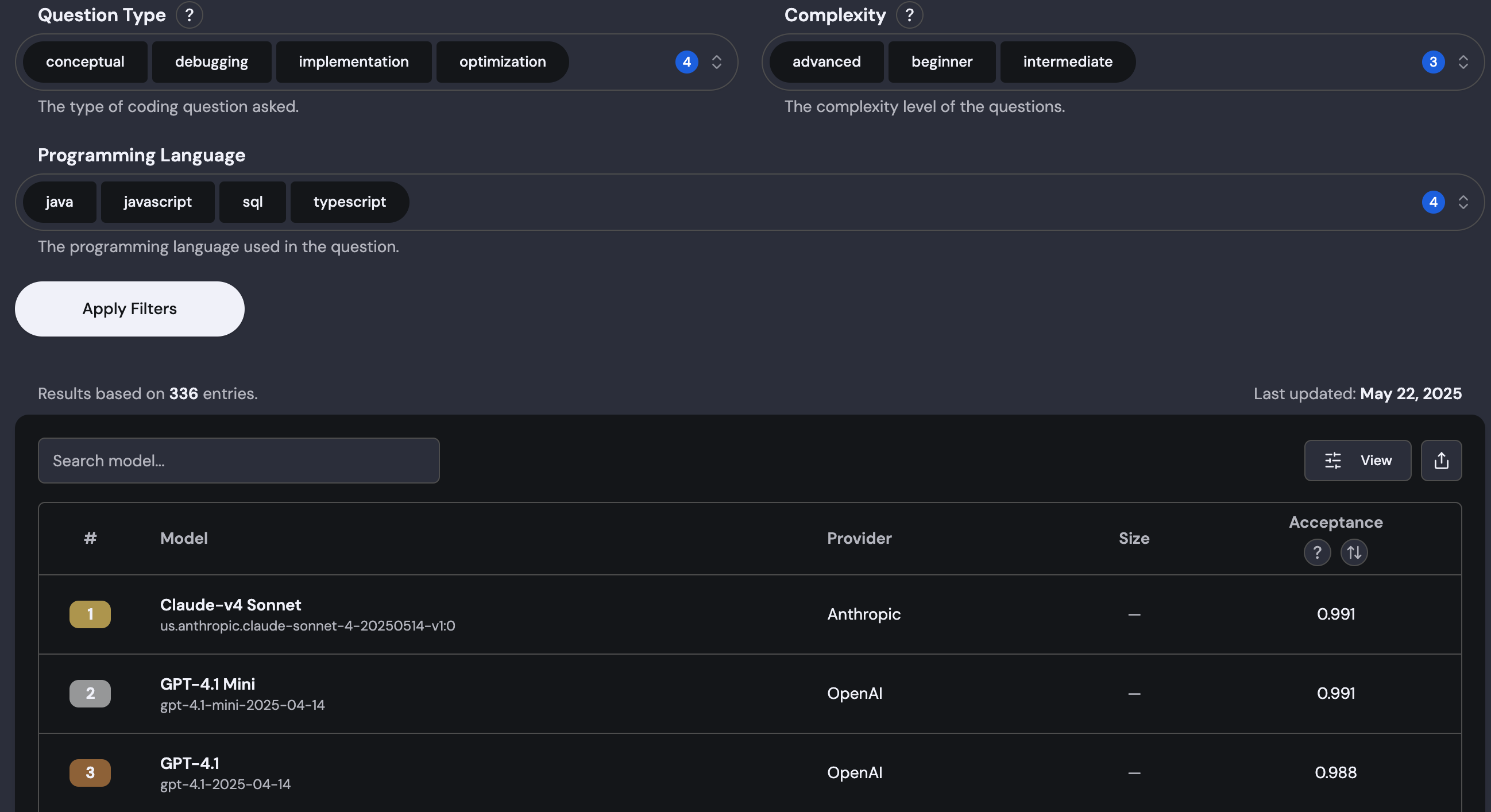The width and height of the screenshot is (1491, 812).
Task: Click the us.anthropic.claude-sonnet-4-20250514-v1:0 identifier
Action: (x=308, y=625)
